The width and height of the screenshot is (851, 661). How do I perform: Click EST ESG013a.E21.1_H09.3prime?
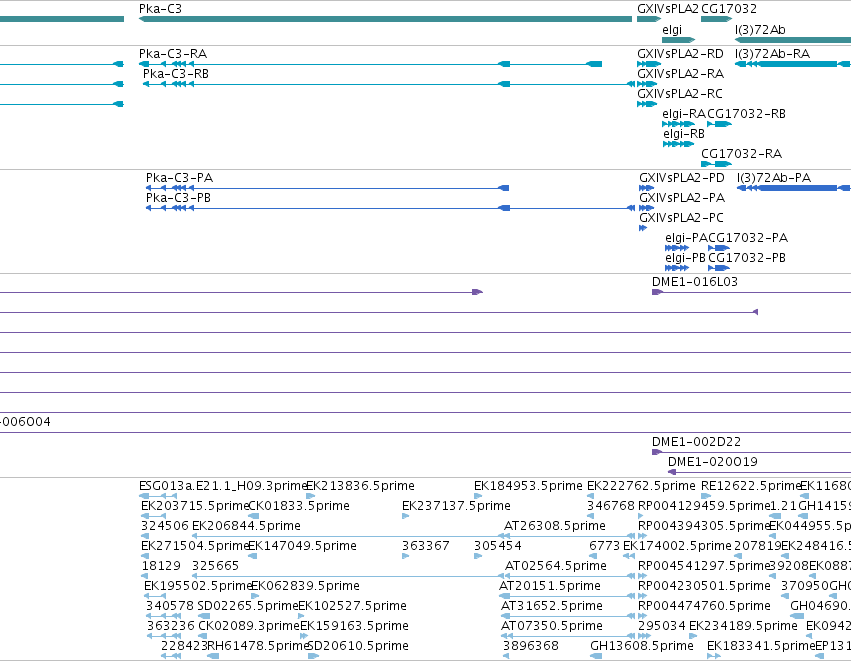point(158,496)
